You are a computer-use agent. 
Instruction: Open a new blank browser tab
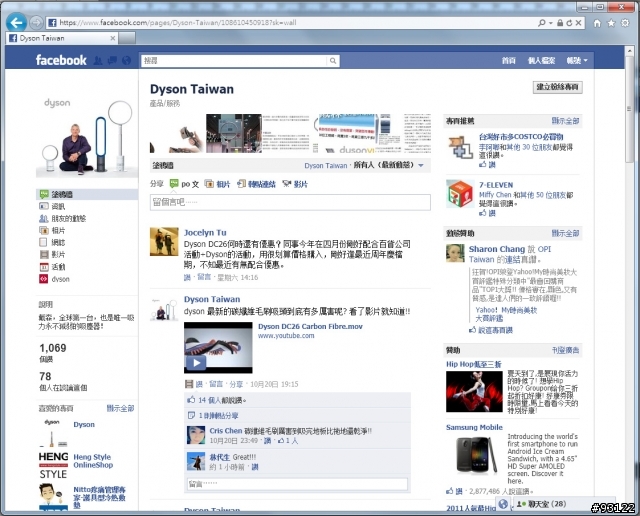click(127, 38)
